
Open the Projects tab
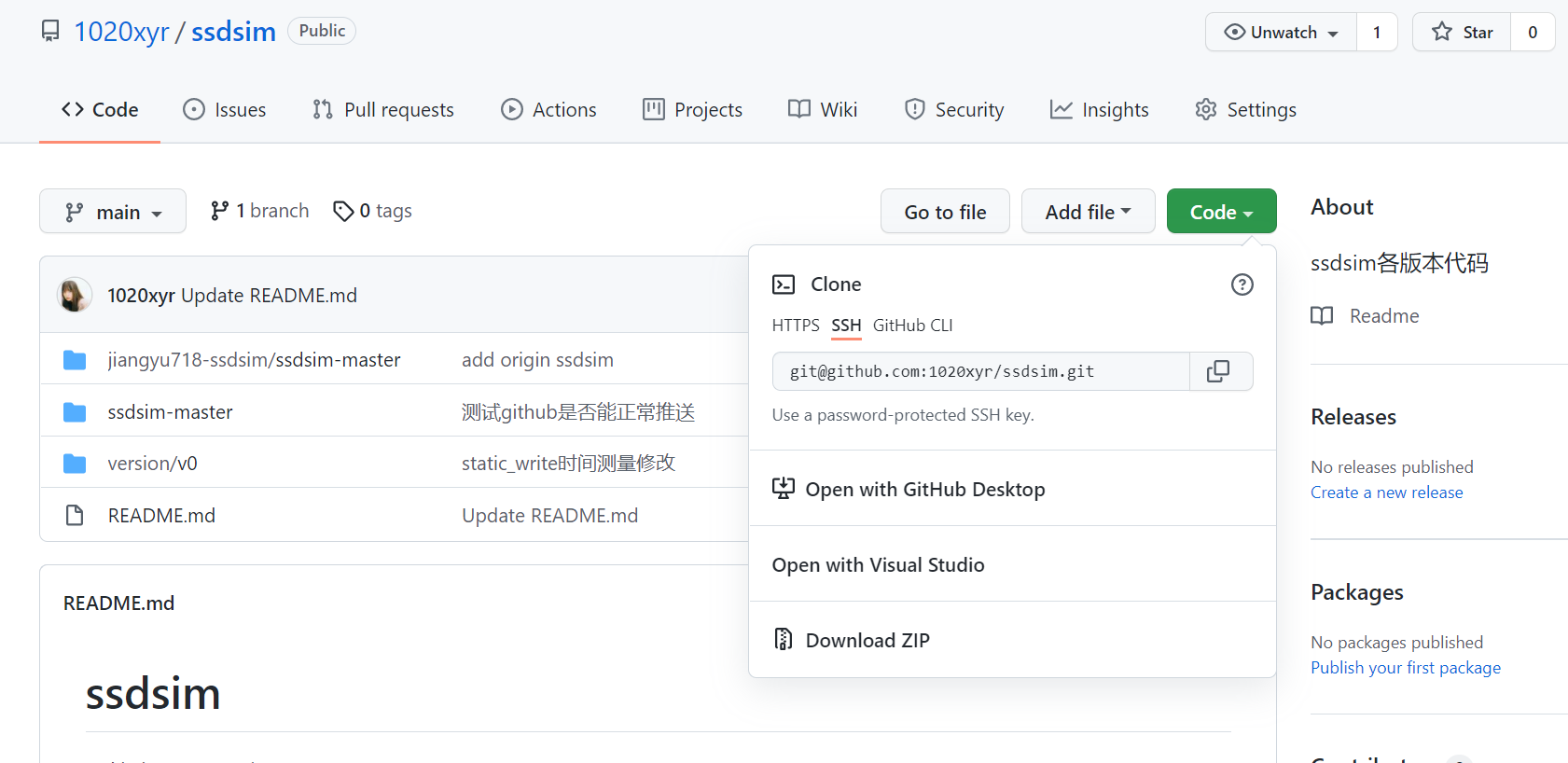[x=692, y=109]
